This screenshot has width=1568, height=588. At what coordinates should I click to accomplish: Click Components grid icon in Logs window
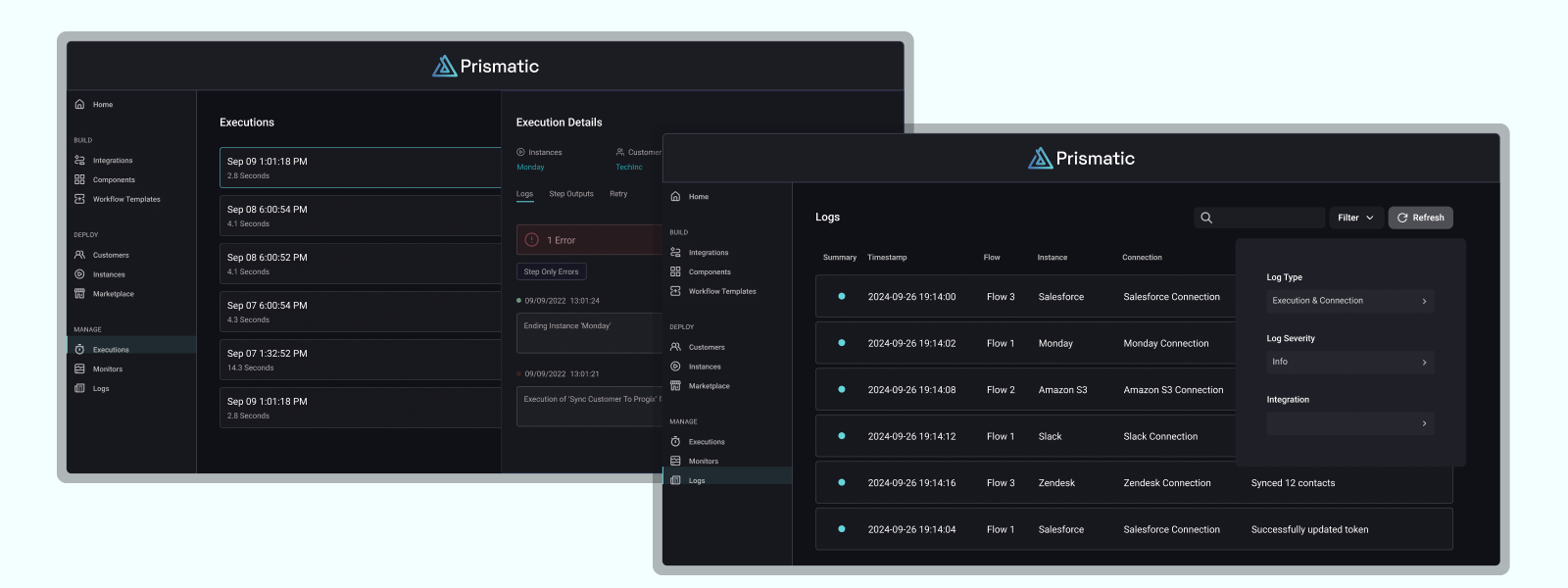[x=675, y=271]
